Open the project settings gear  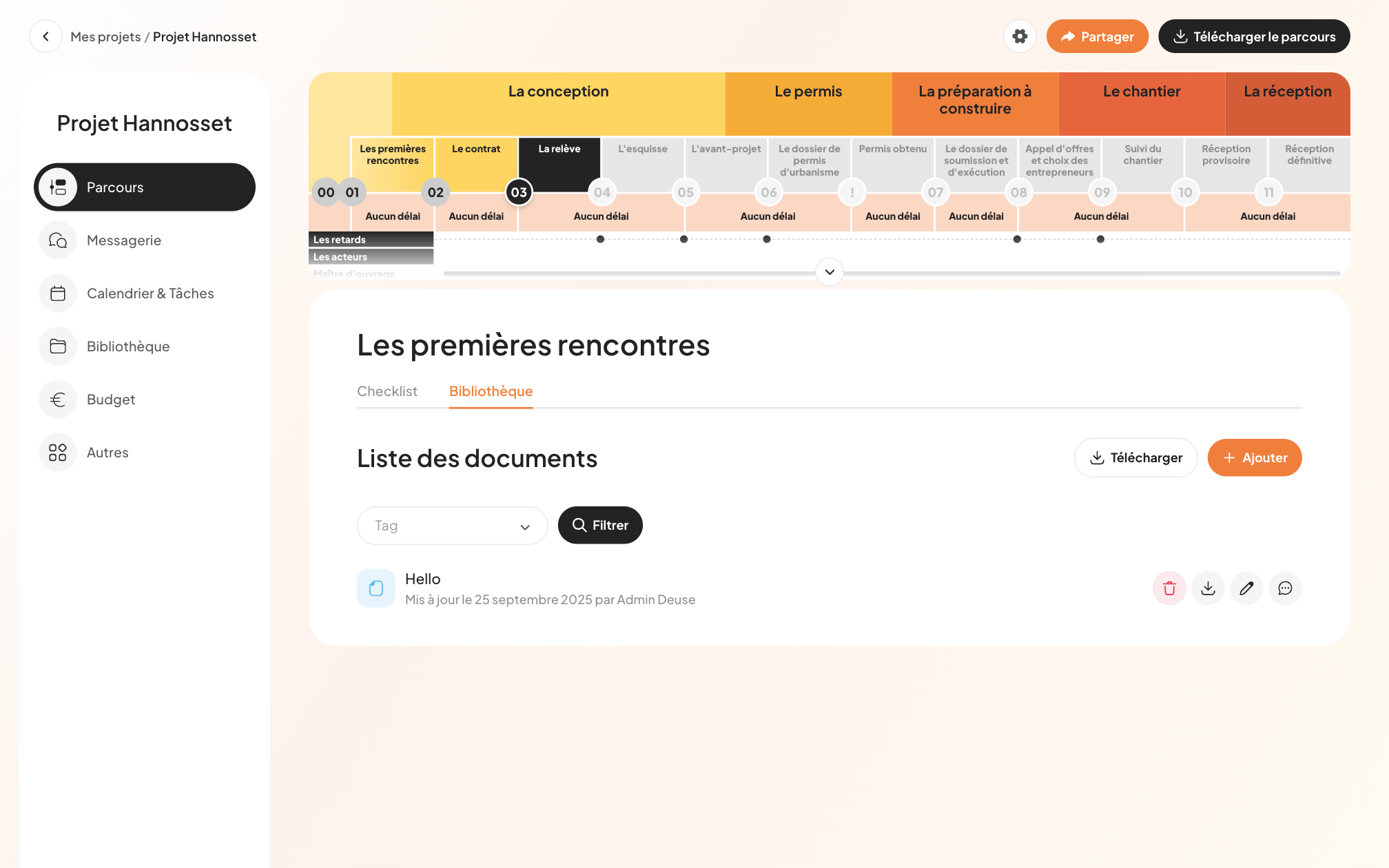[x=1020, y=36]
